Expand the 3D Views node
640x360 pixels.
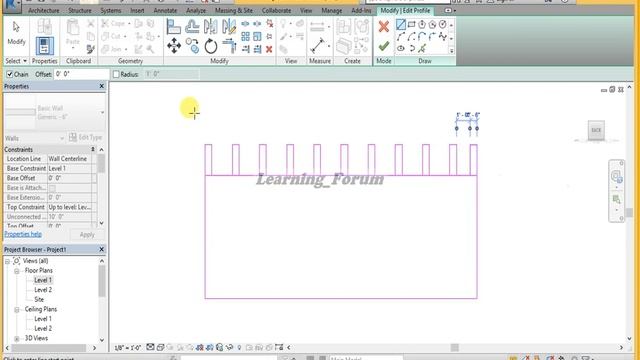pos(17,339)
